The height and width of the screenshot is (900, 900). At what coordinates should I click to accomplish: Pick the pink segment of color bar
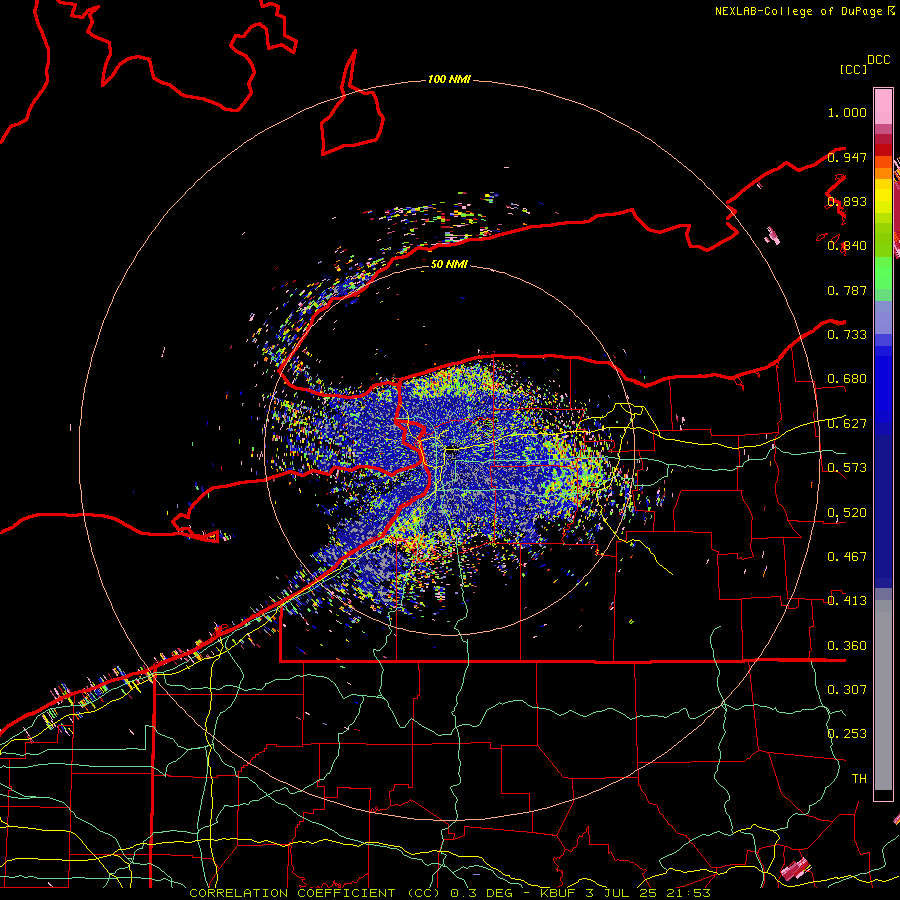click(x=883, y=106)
